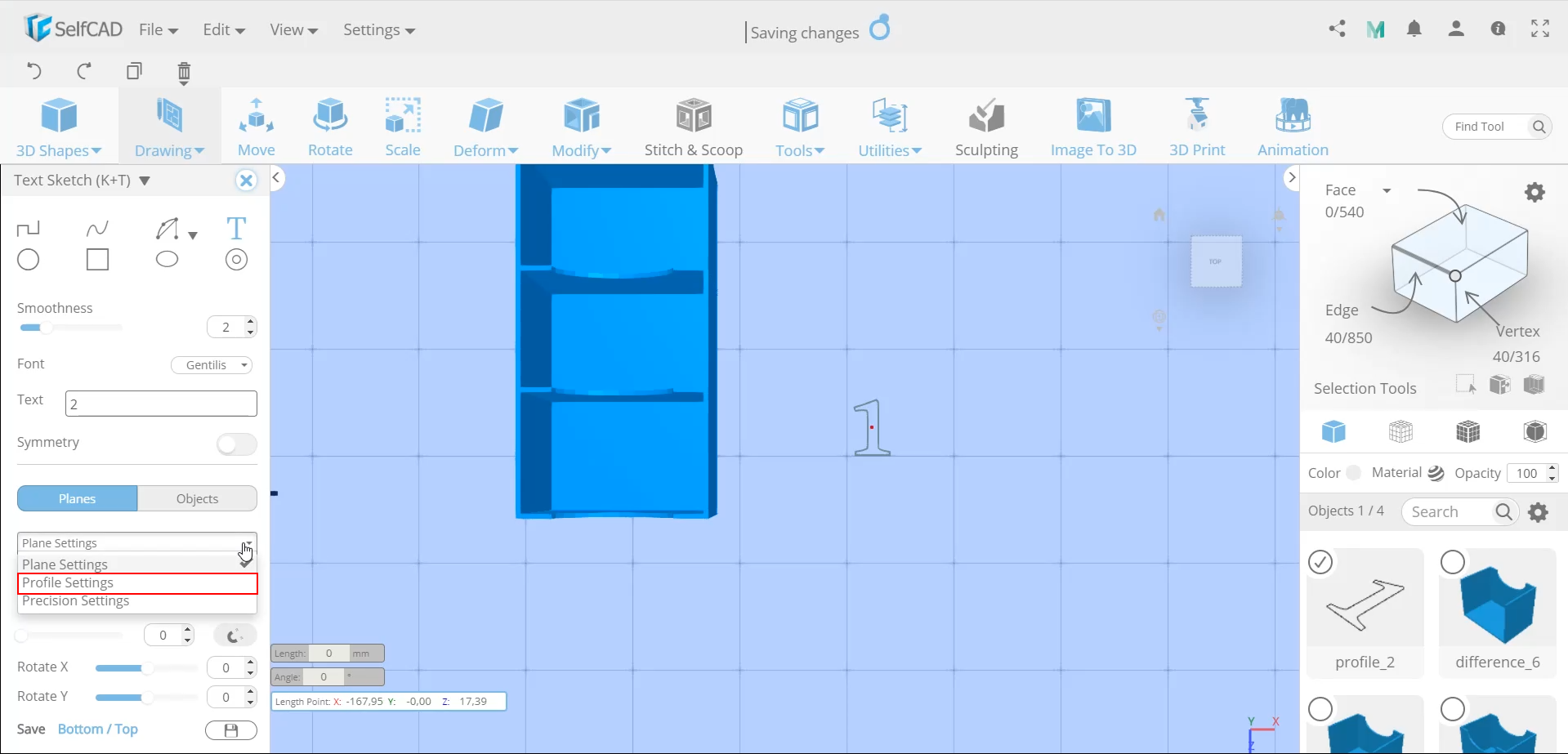1568x754 pixels.
Task: Click the Delete trash icon
Action: [184, 73]
